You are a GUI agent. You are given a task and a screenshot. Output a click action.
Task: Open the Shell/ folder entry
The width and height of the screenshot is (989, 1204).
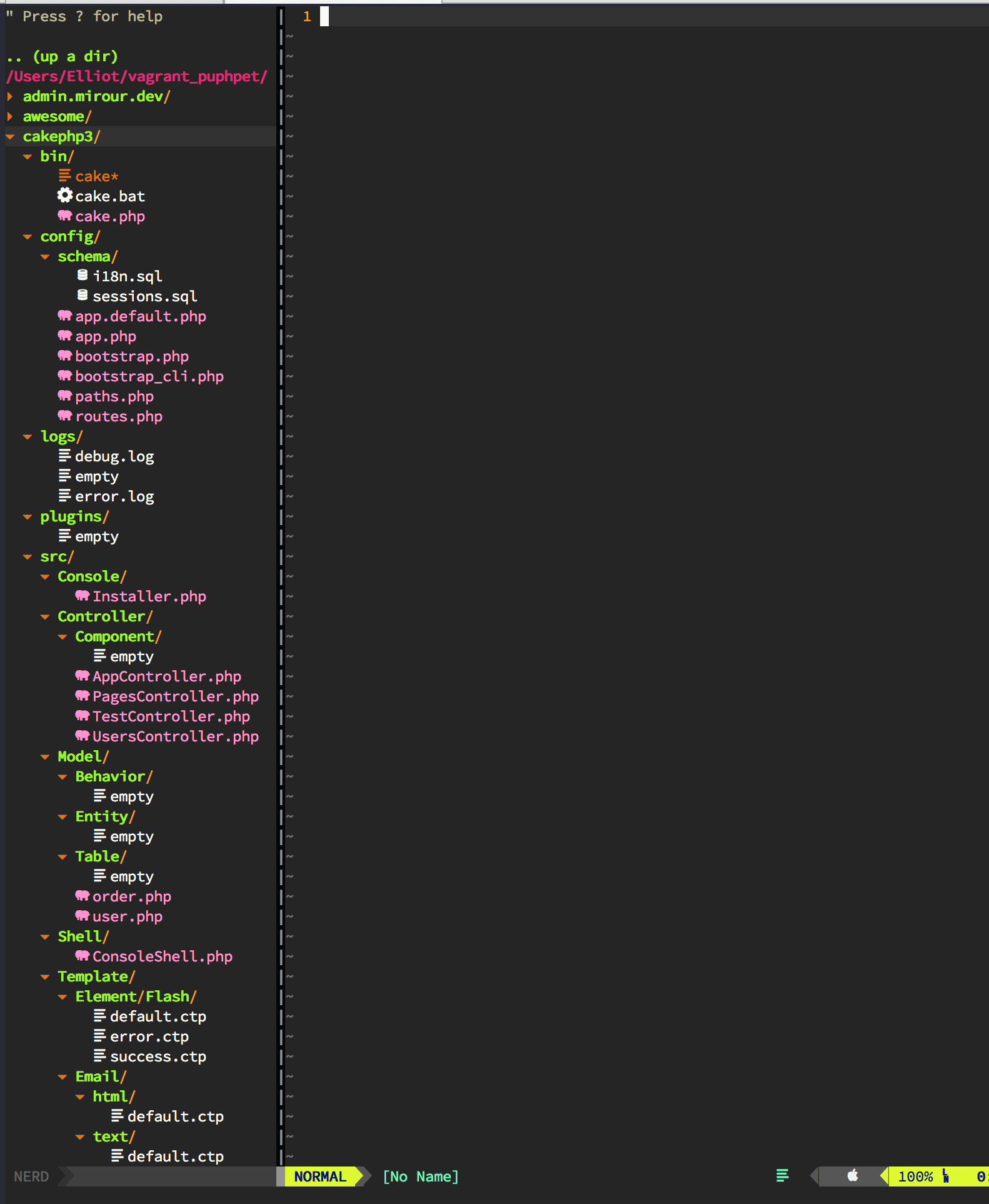(83, 936)
